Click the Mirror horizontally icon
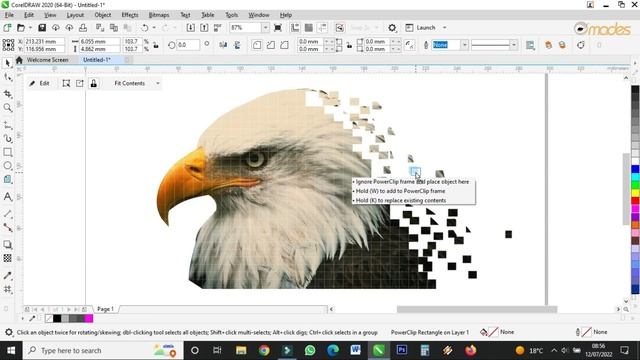 [x=223, y=45]
